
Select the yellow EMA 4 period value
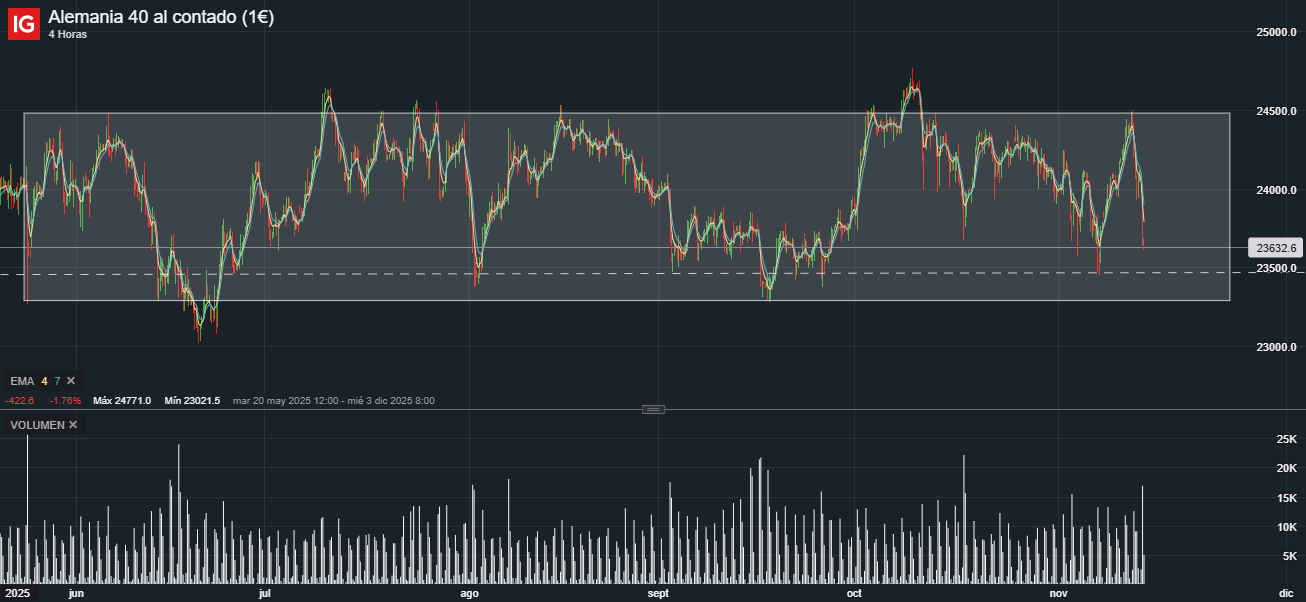[x=44, y=381]
